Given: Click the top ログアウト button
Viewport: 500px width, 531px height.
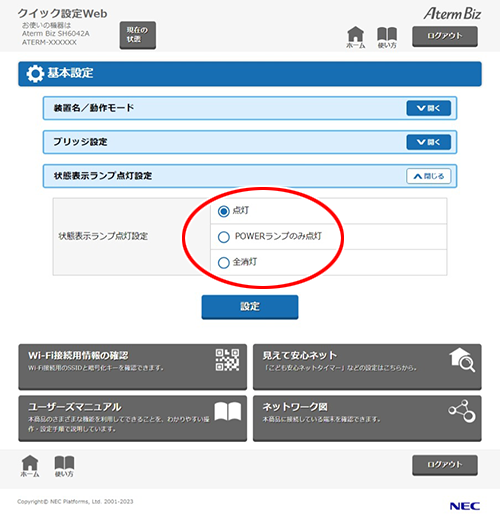Looking at the screenshot, I should (445, 36).
